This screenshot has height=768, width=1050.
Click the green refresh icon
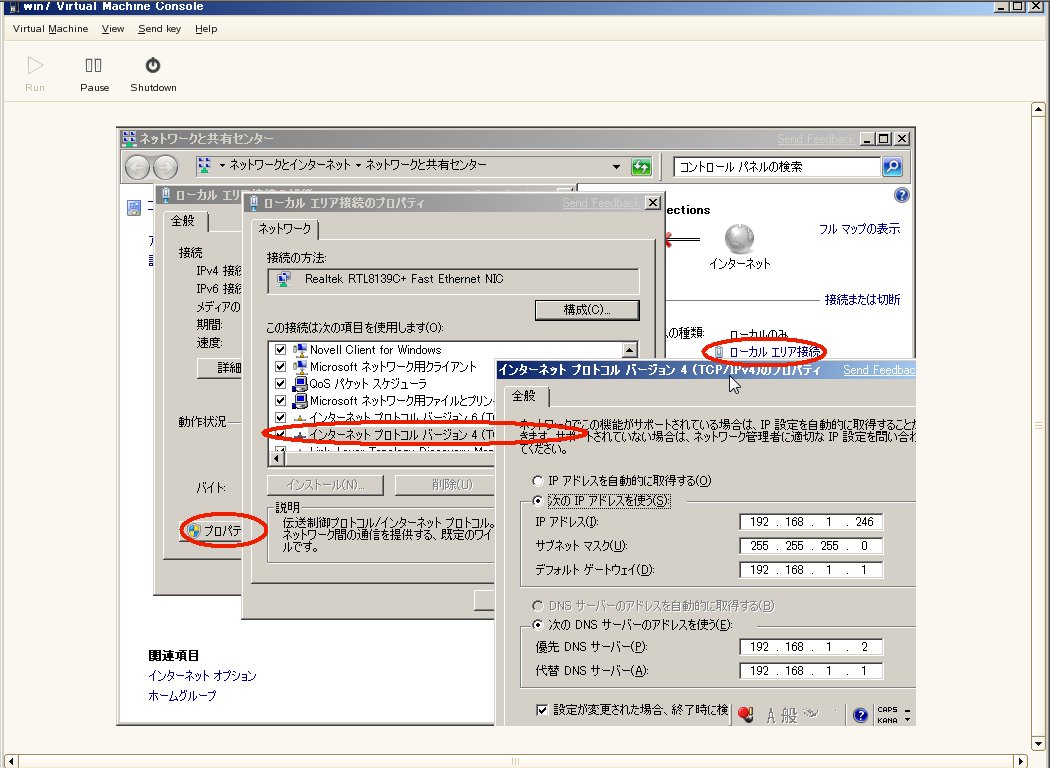pos(642,167)
